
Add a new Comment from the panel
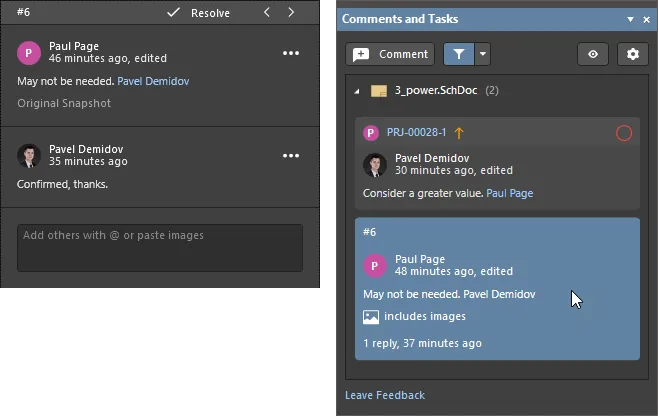coord(390,54)
